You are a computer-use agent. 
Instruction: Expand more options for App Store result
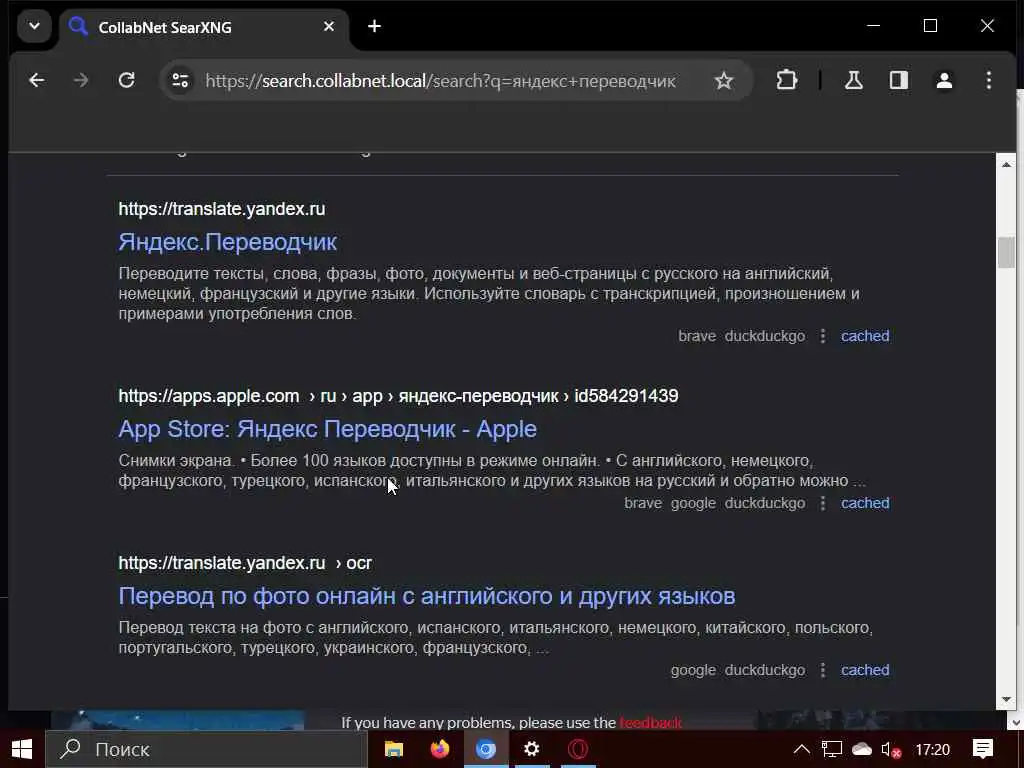click(823, 503)
